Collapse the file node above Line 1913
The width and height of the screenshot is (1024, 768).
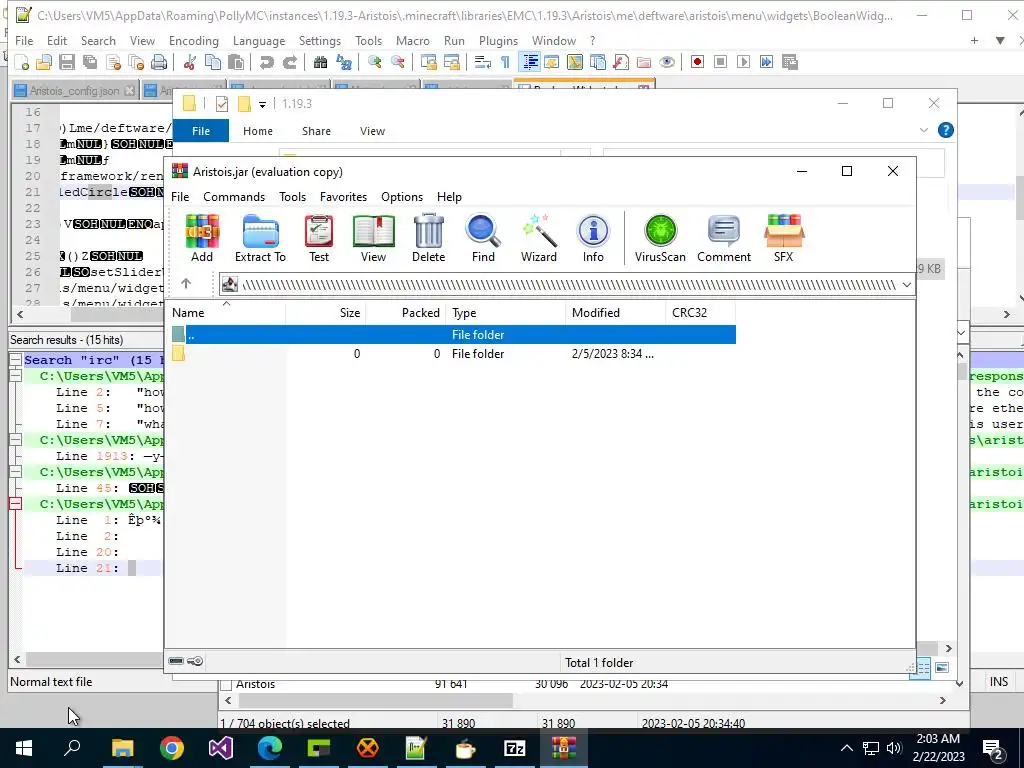tap(16, 440)
